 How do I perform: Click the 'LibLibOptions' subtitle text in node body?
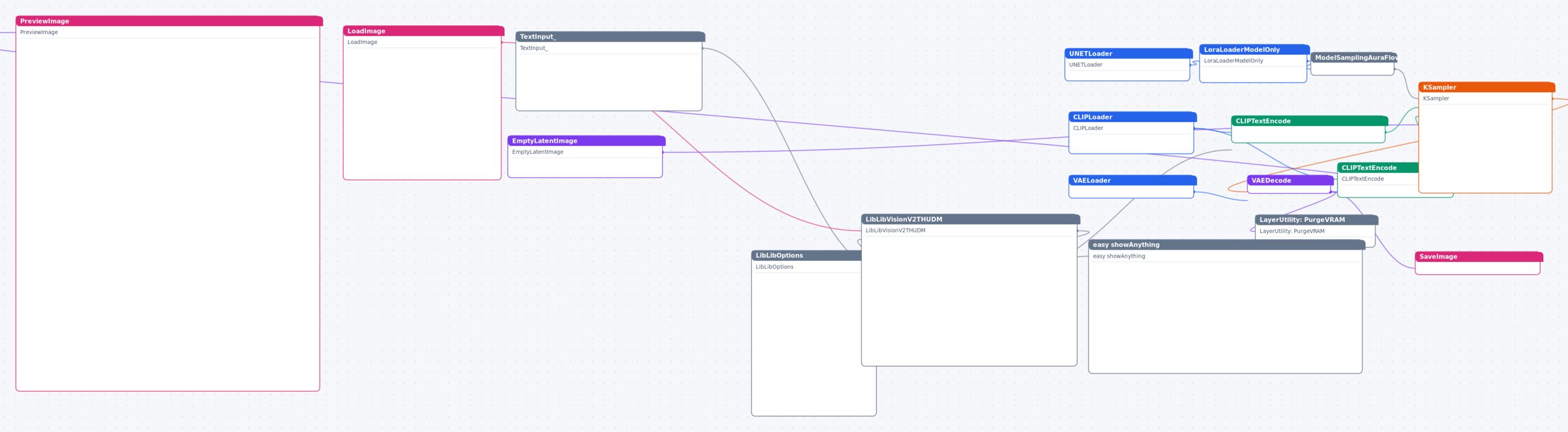click(x=774, y=267)
